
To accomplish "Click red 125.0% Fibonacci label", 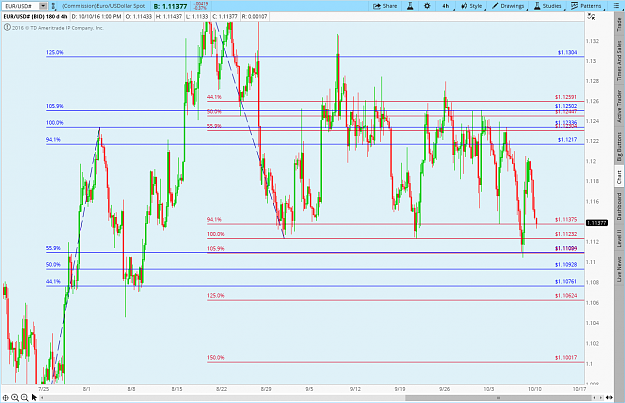I will [x=216, y=295].
